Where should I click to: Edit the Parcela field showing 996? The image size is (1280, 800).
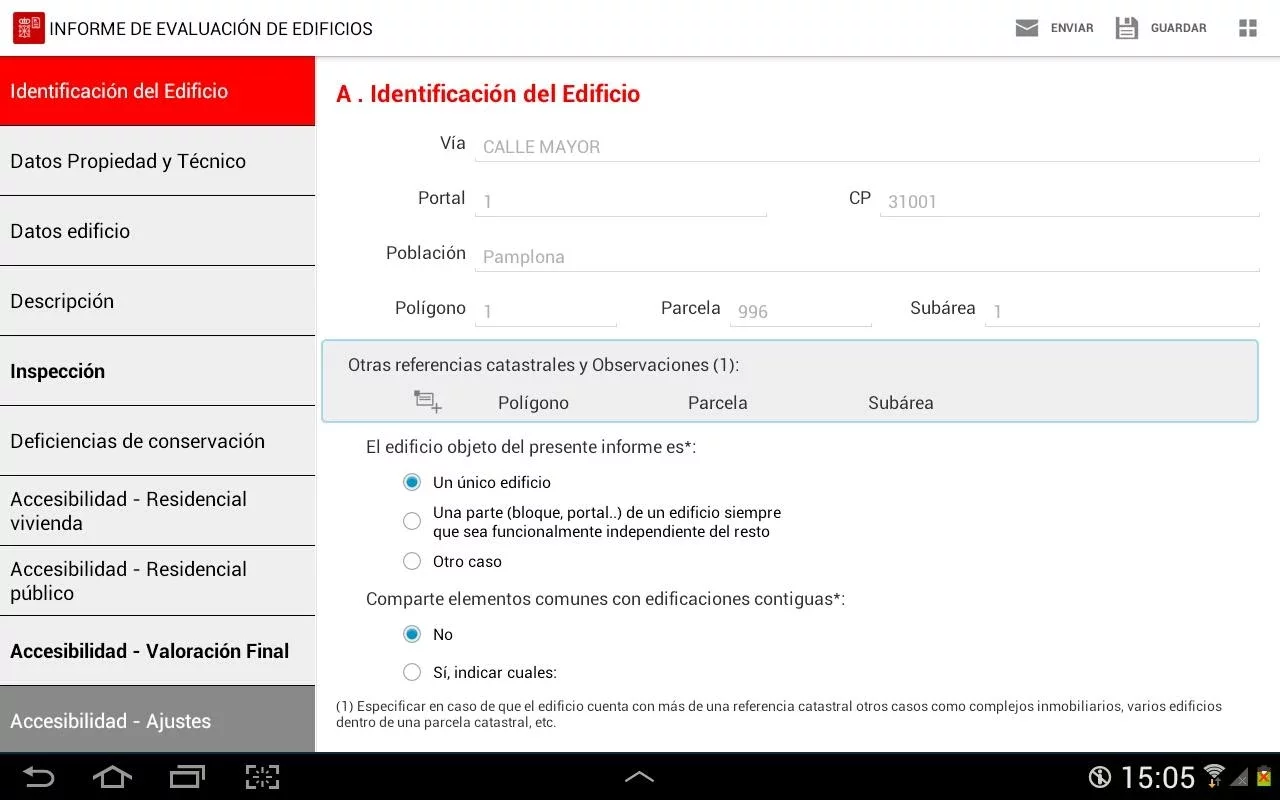800,311
